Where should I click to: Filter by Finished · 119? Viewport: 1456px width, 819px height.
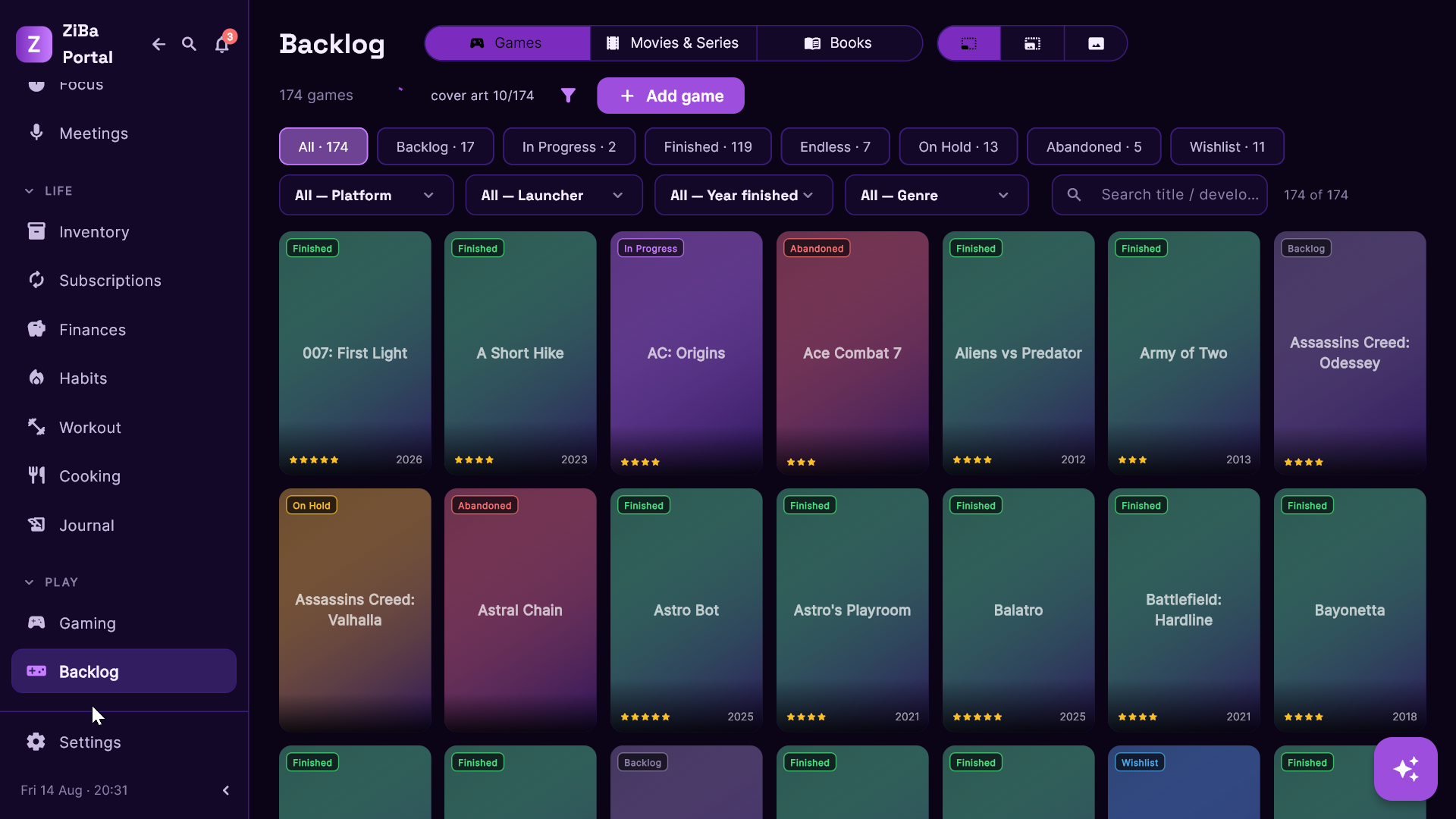click(x=708, y=146)
